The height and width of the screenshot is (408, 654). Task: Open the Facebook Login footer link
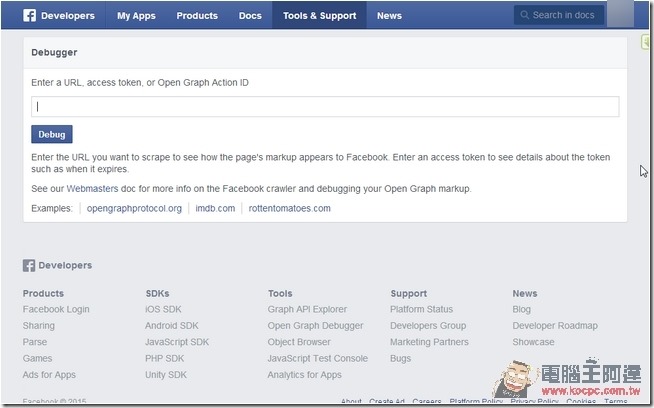[56, 310]
